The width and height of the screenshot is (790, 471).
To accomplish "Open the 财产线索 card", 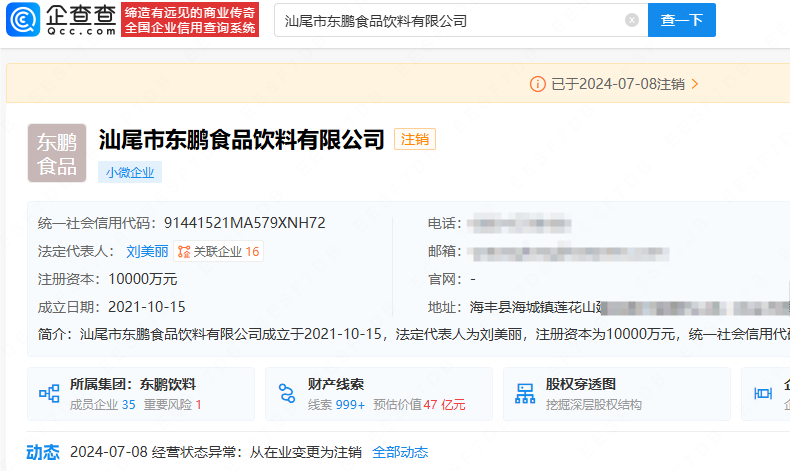I will coord(379,394).
